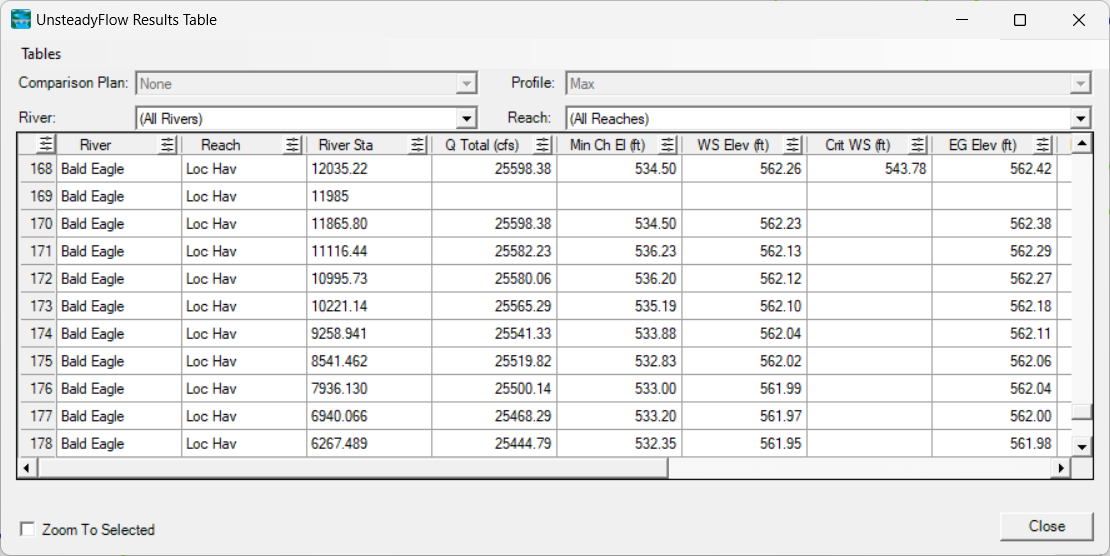The height and width of the screenshot is (556, 1110).
Task: Enable the Zoom To Selected checkbox
Action: pyautogui.click(x=28, y=529)
